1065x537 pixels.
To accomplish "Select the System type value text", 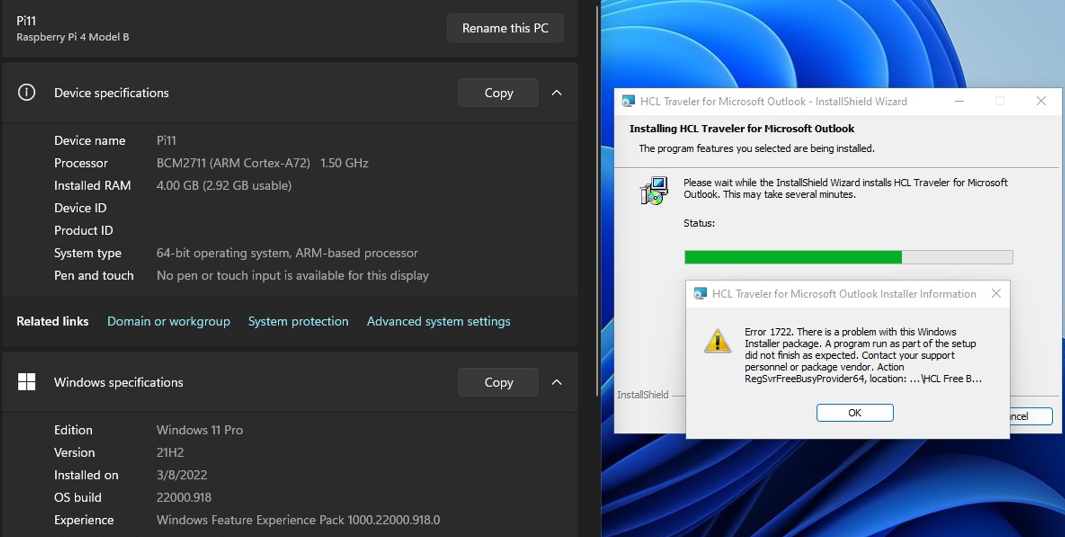I will [x=287, y=253].
